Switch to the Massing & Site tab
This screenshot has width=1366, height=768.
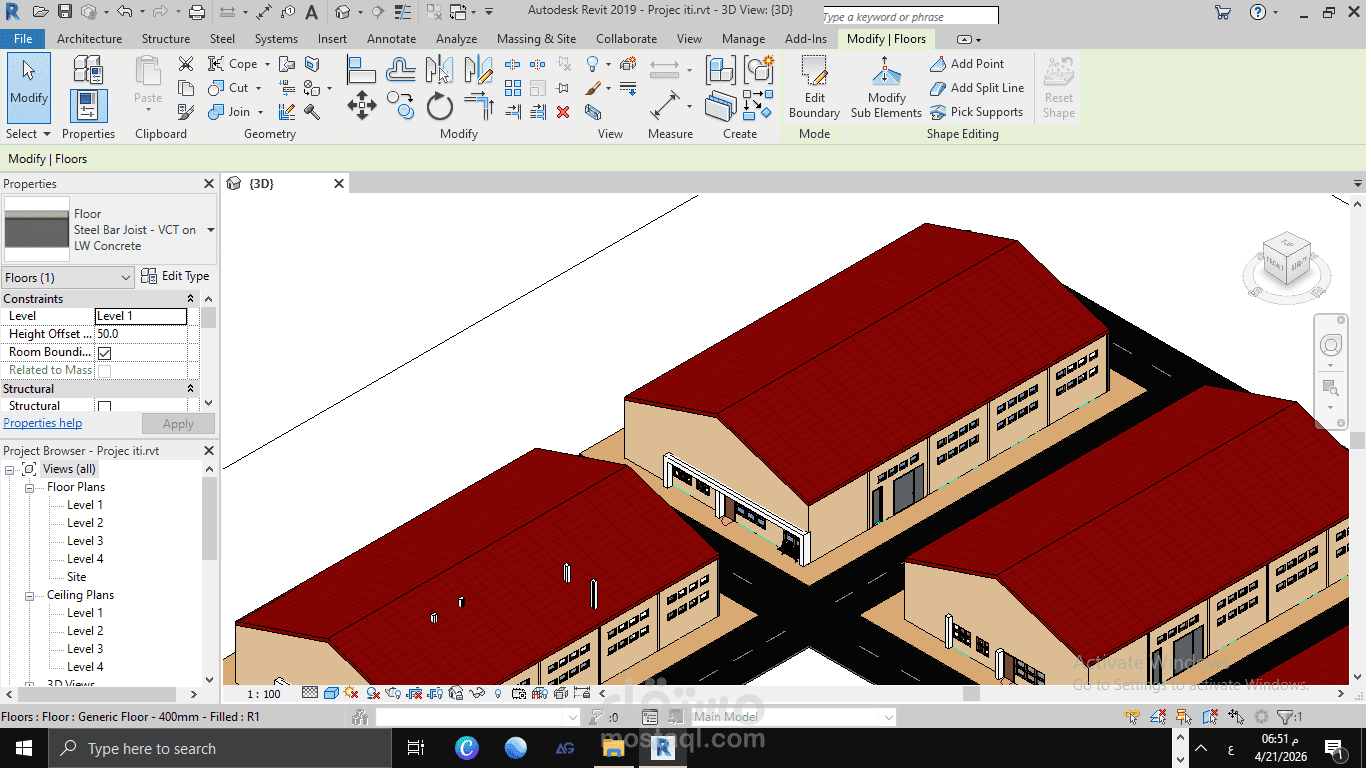(536, 39)
